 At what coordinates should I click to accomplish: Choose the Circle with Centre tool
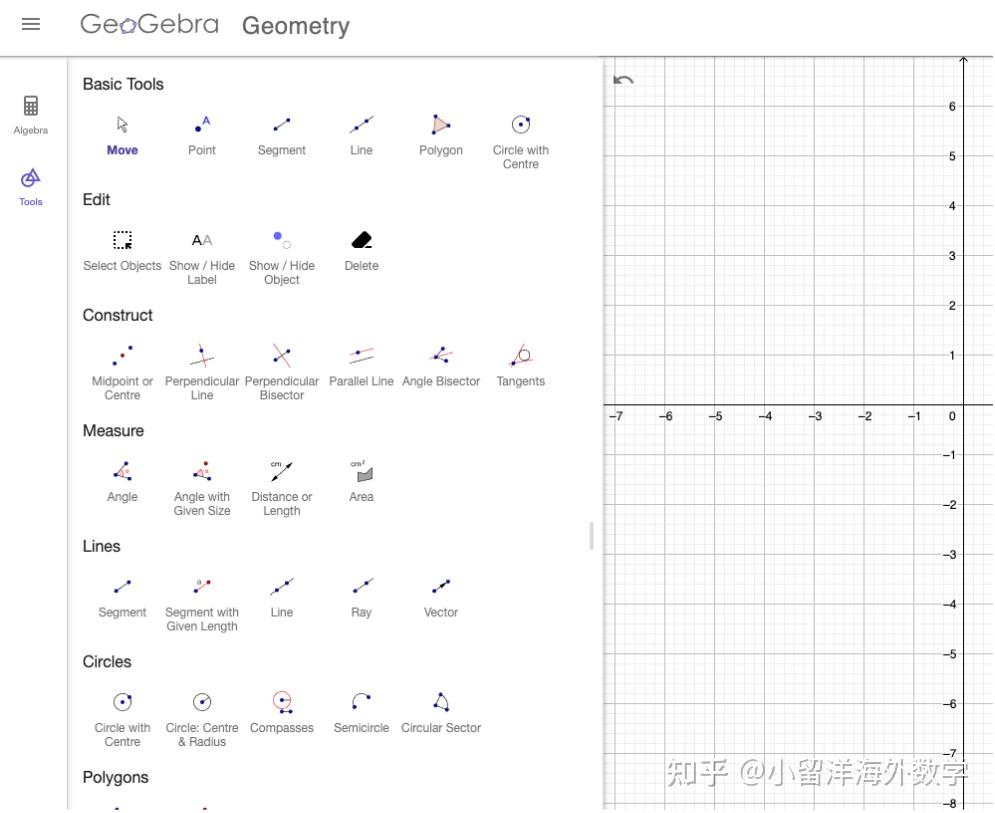[520, 135]
